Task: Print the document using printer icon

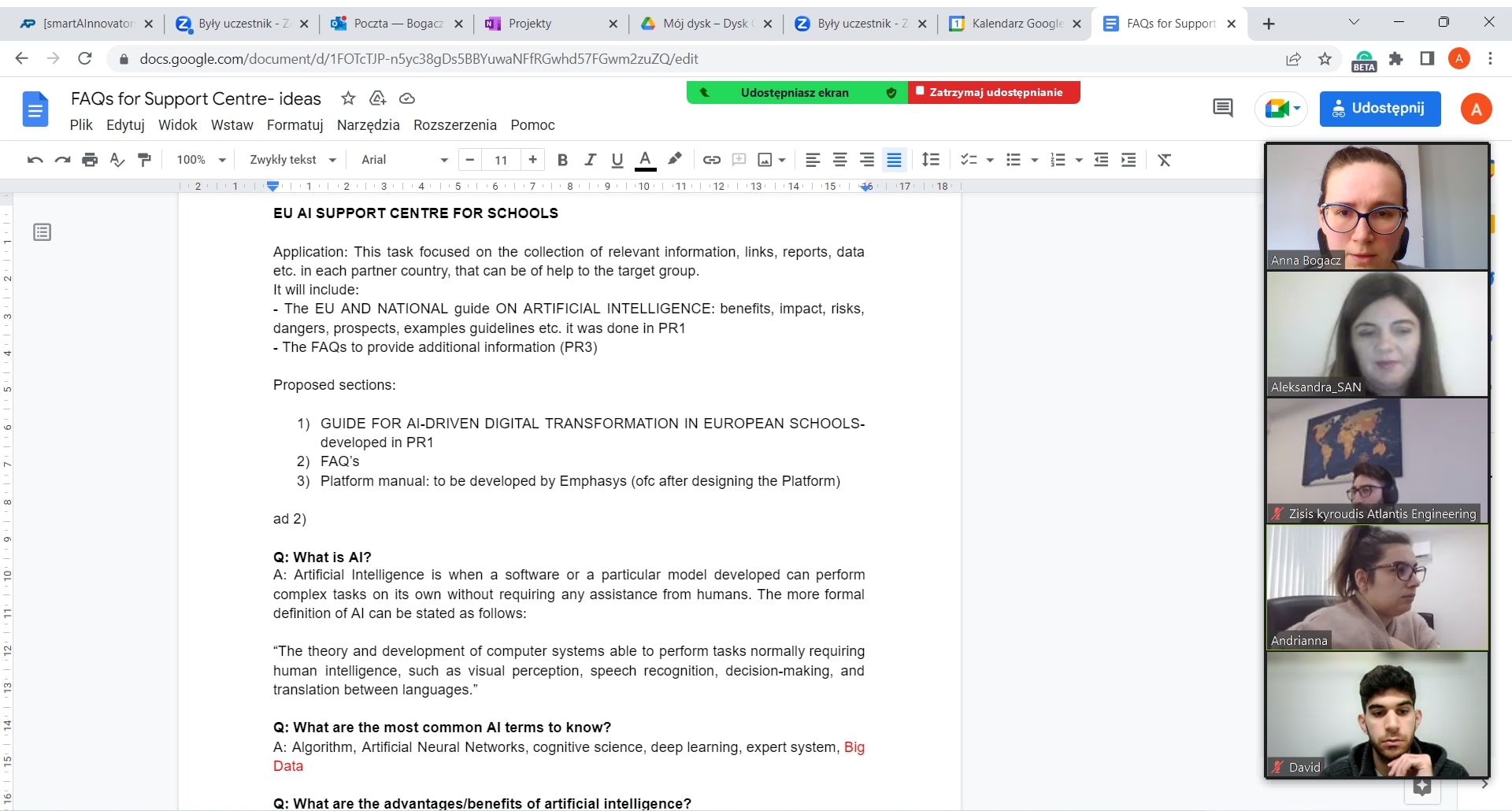Action: click(90, 160)
